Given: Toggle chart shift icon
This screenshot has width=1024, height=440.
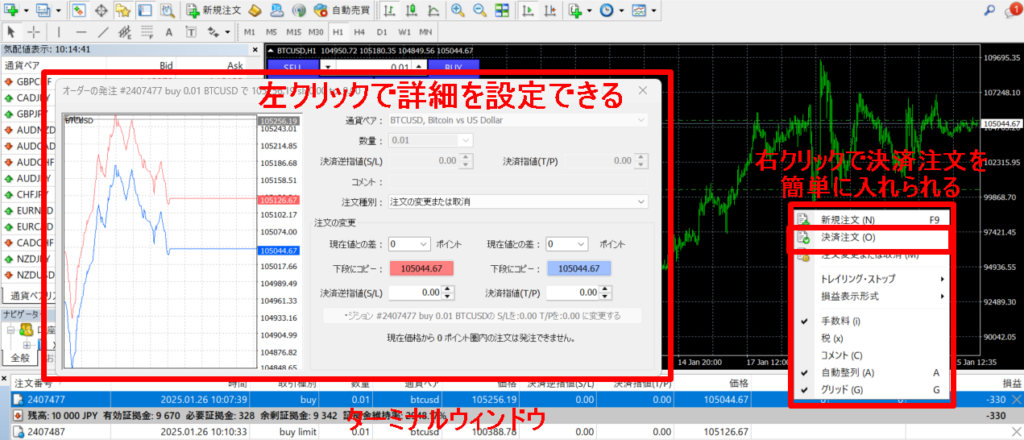Looking at the screenshot, I should pos(552,10).
